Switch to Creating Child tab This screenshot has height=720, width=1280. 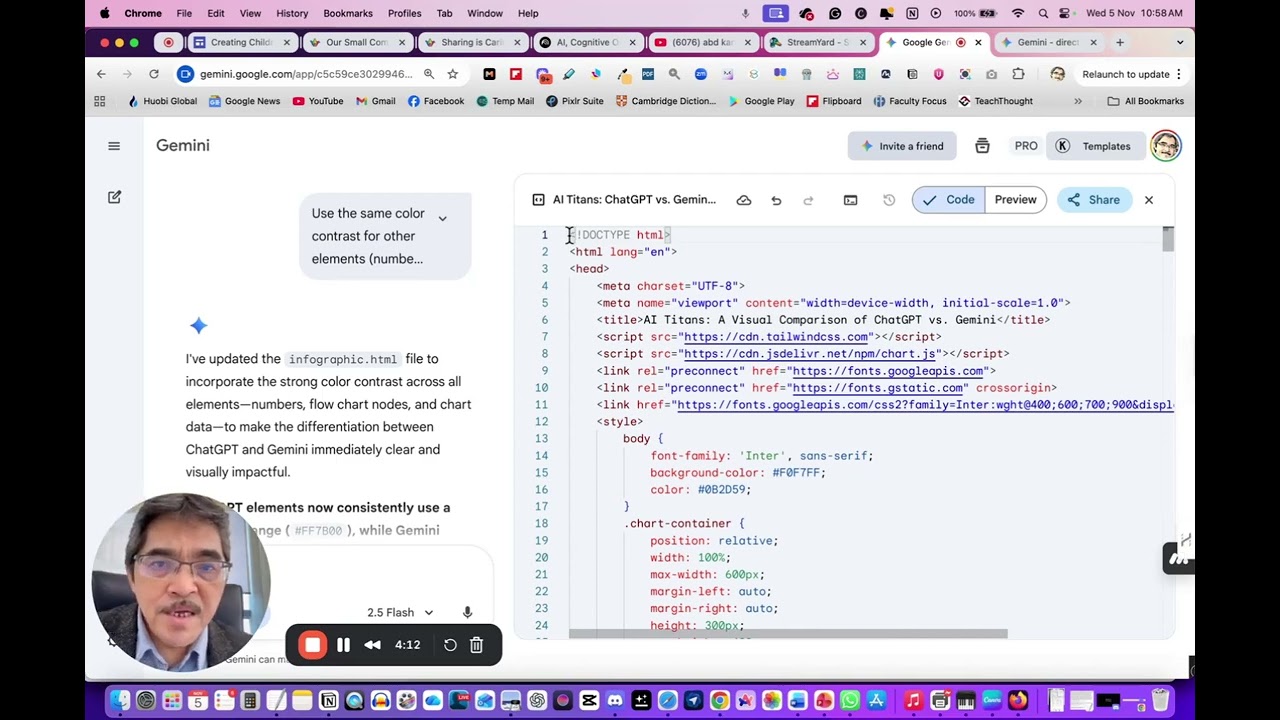point(241,43)
